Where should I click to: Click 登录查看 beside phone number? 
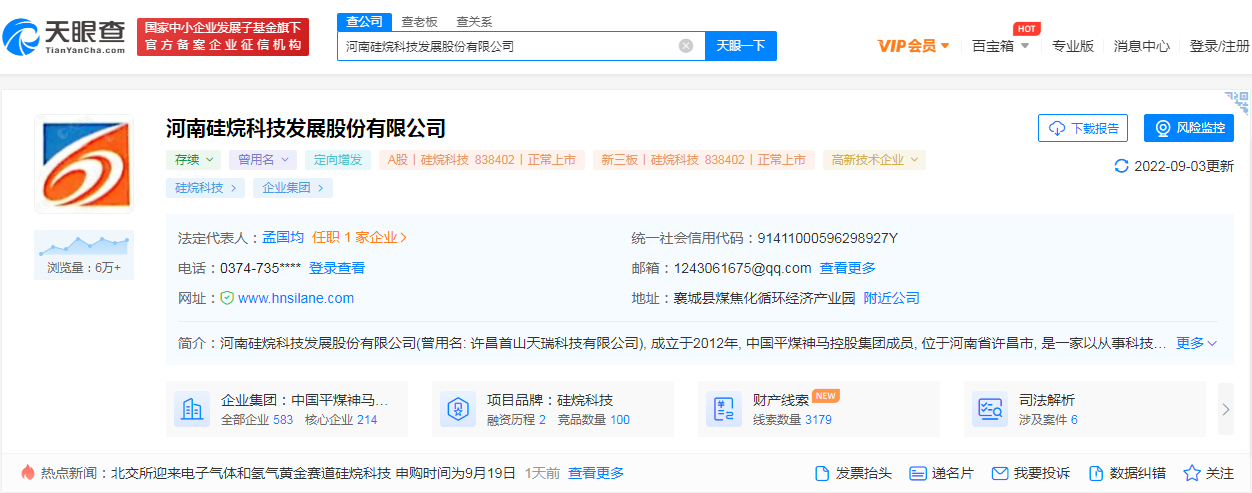point(337,268)
